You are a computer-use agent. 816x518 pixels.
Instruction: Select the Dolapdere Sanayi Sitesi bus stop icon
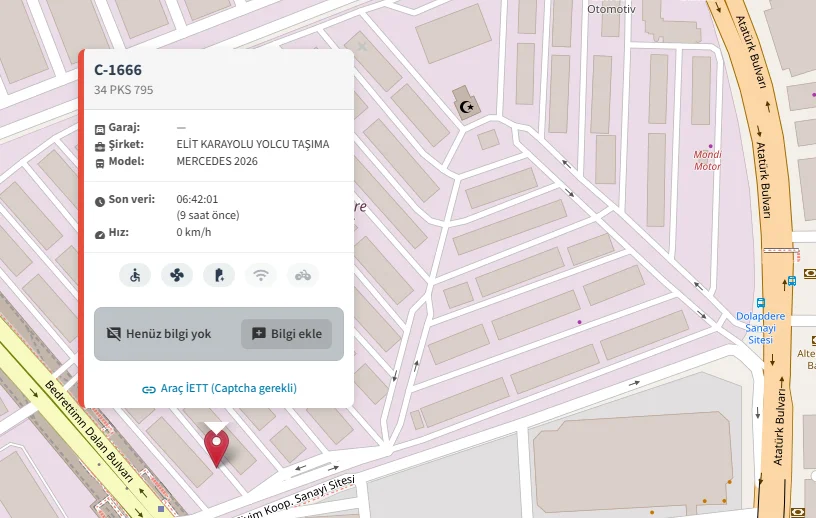(761, 302)
